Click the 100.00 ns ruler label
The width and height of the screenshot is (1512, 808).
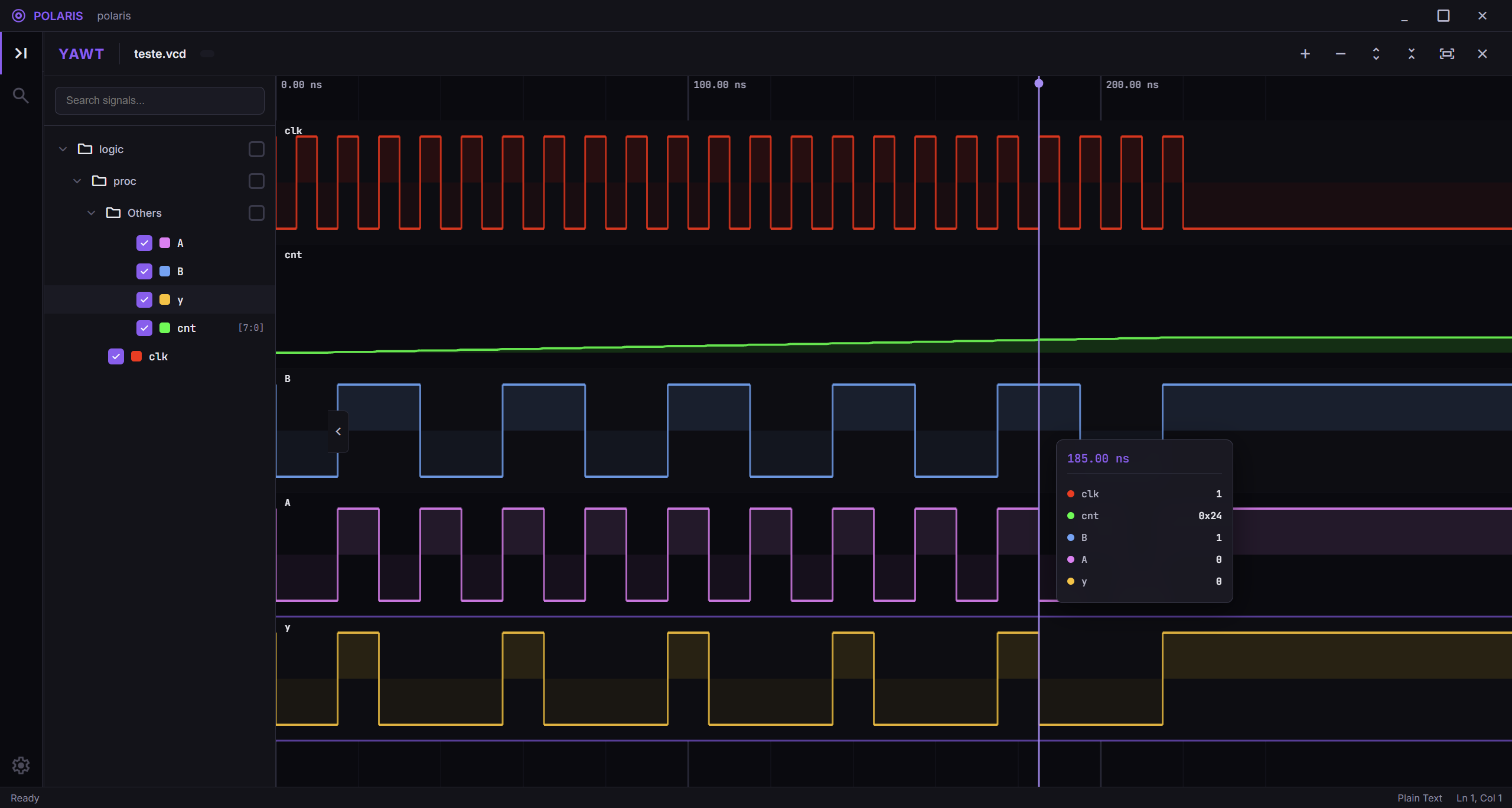point(719,84)
